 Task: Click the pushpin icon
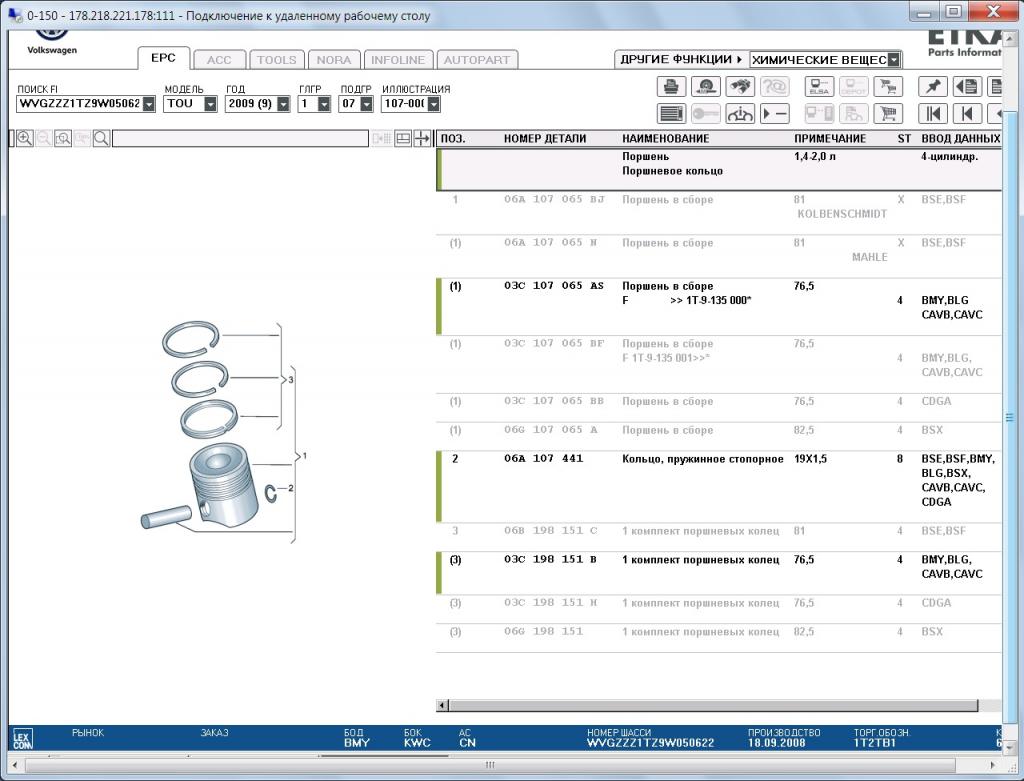[x=933, y=86]
